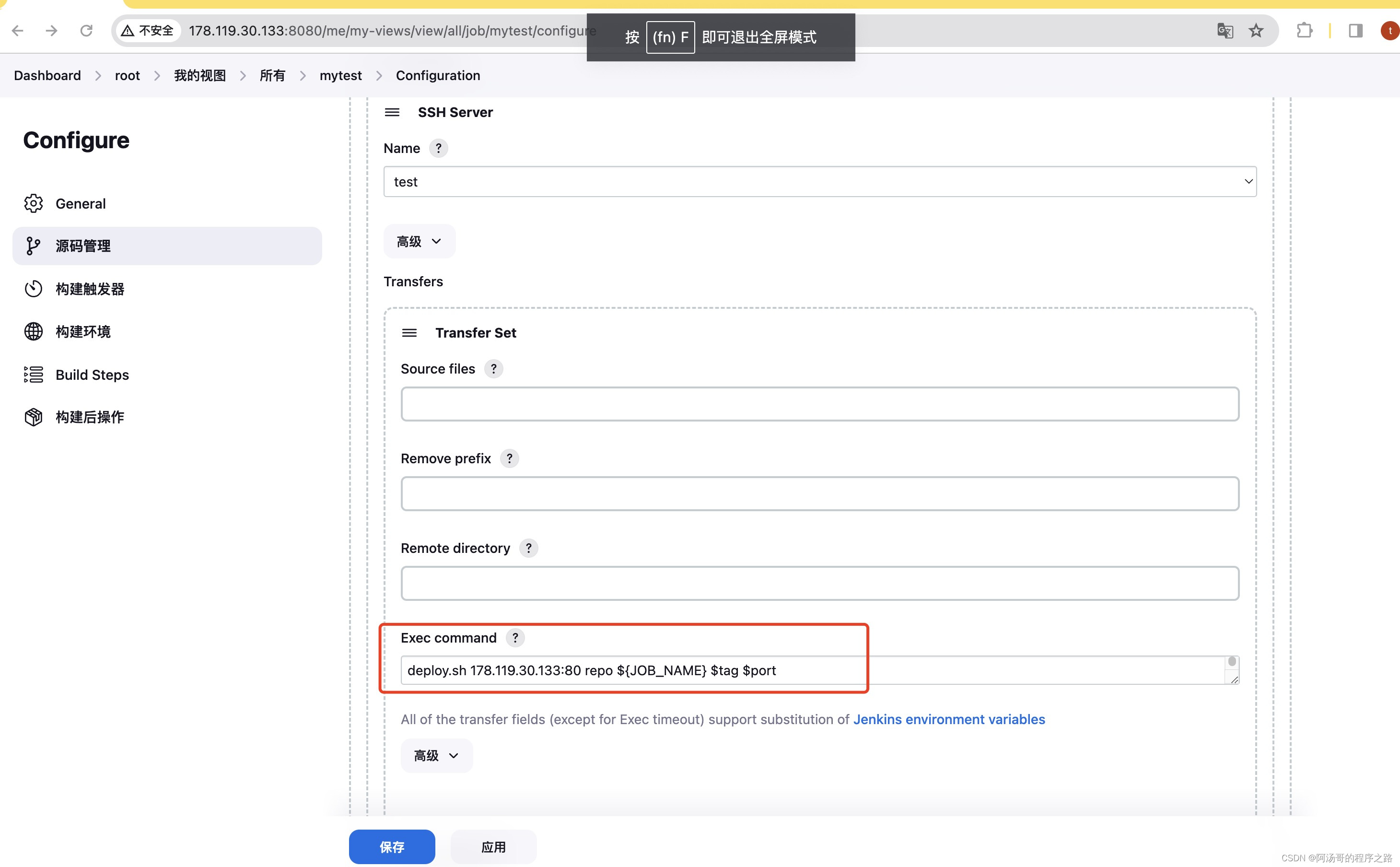Go to General section
The image size is (1400, 867).
pos(167,203)
